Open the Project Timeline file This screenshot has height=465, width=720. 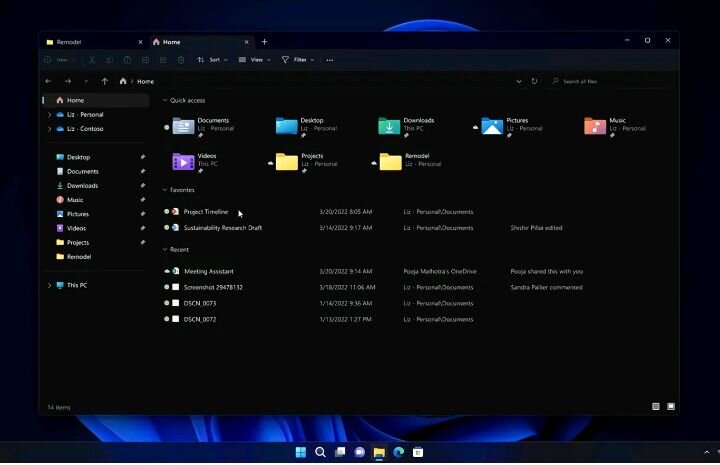(206, 212)
